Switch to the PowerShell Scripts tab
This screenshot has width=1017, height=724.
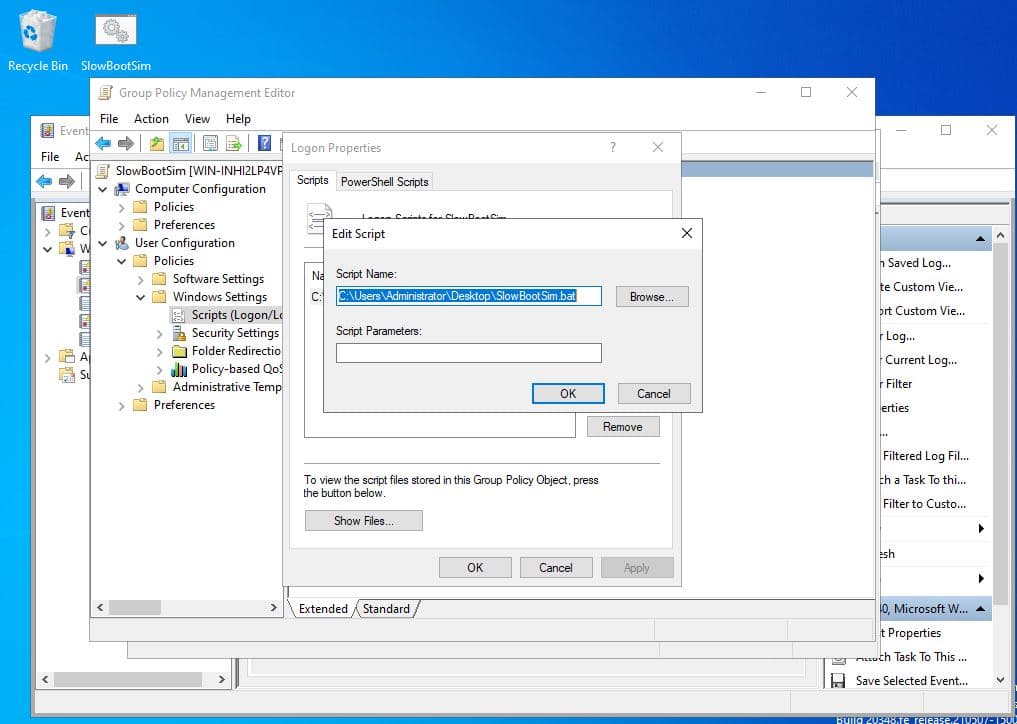click(x=384, y=181)
